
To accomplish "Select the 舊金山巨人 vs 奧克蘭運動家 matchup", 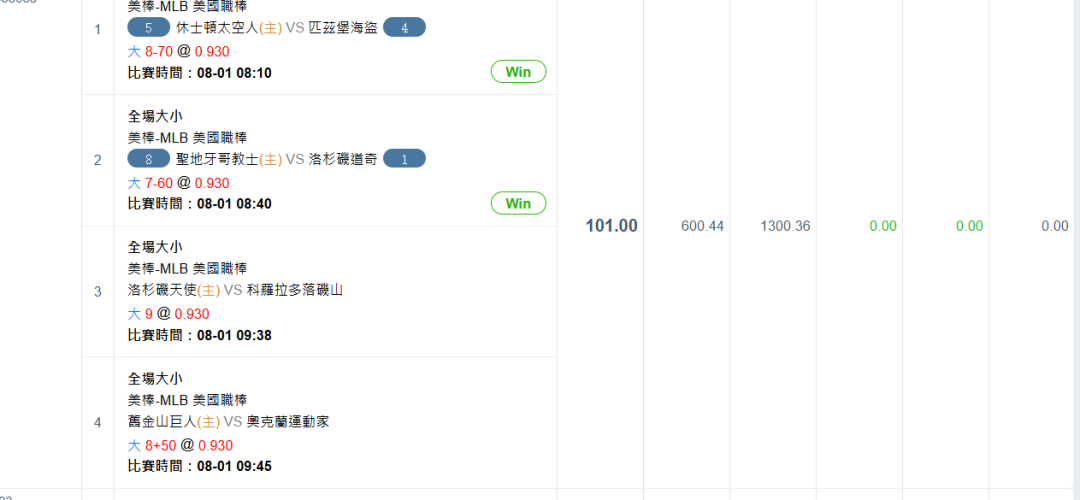I will (229, 421).
